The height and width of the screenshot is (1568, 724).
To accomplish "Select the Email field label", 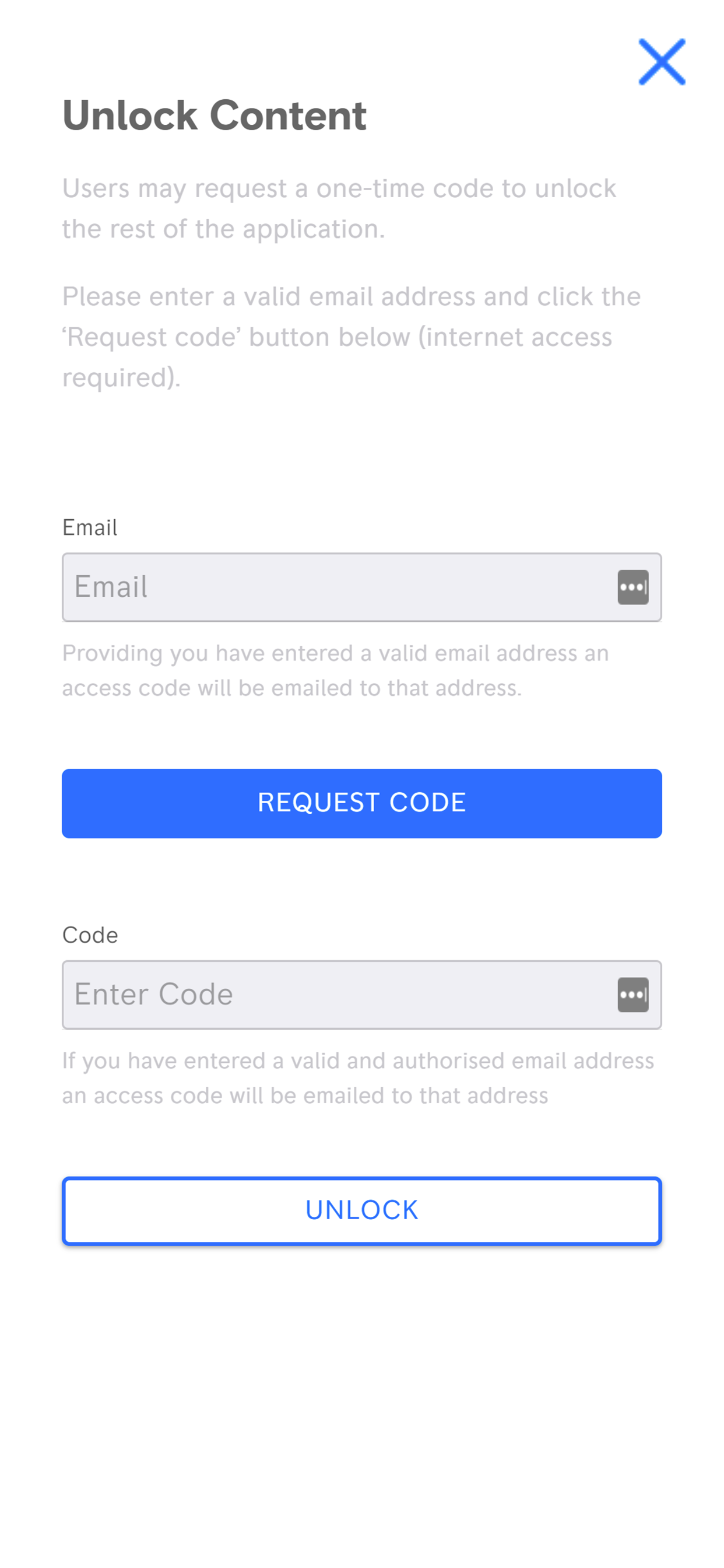I will pyautogui.click(x=89, y=527).
